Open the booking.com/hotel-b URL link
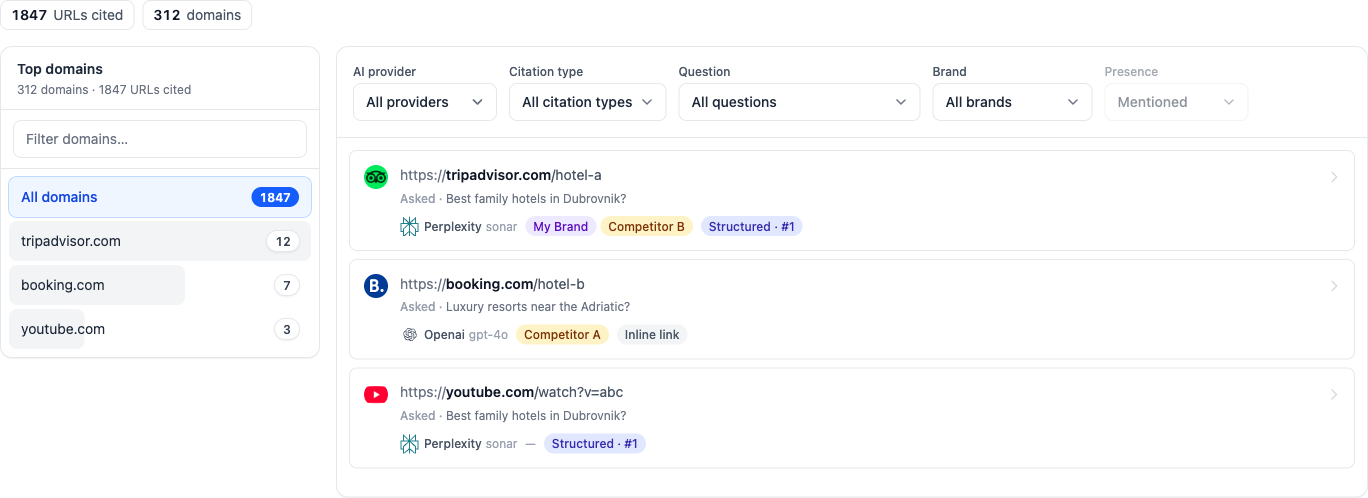1368x498 pixels. click(492, 284)
